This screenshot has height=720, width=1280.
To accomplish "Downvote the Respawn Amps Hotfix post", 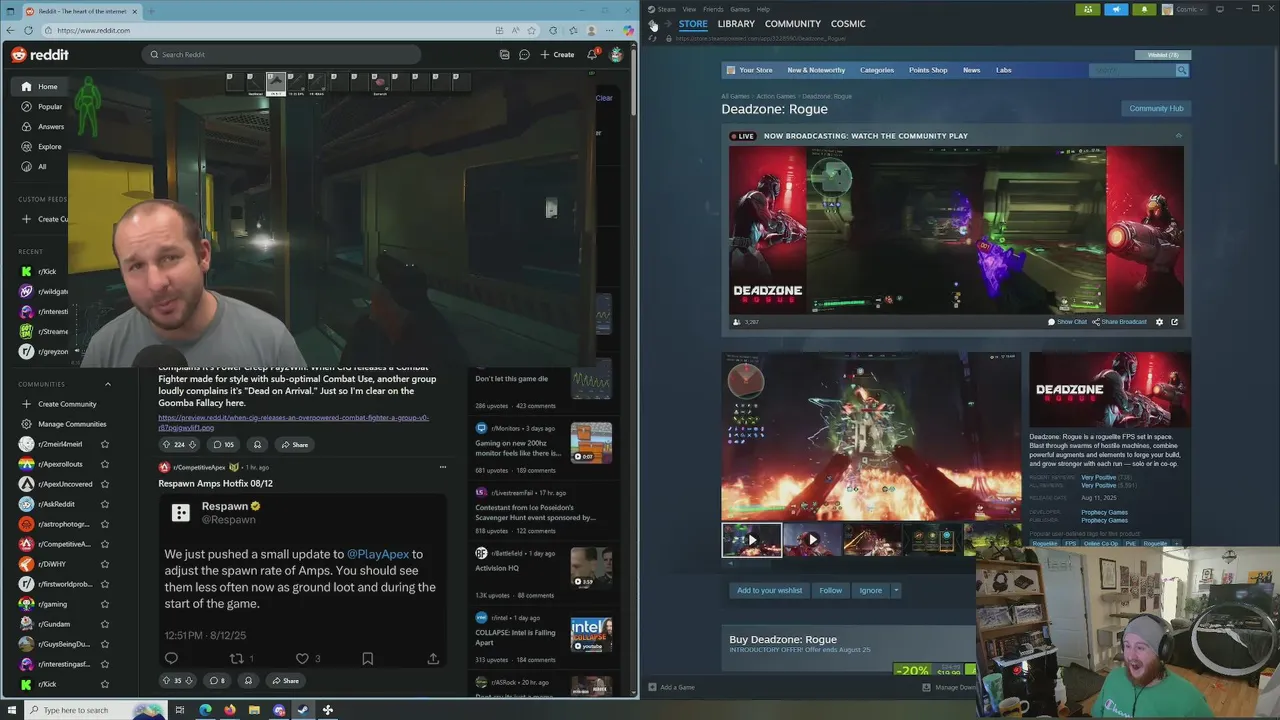I will coord(189,680).
